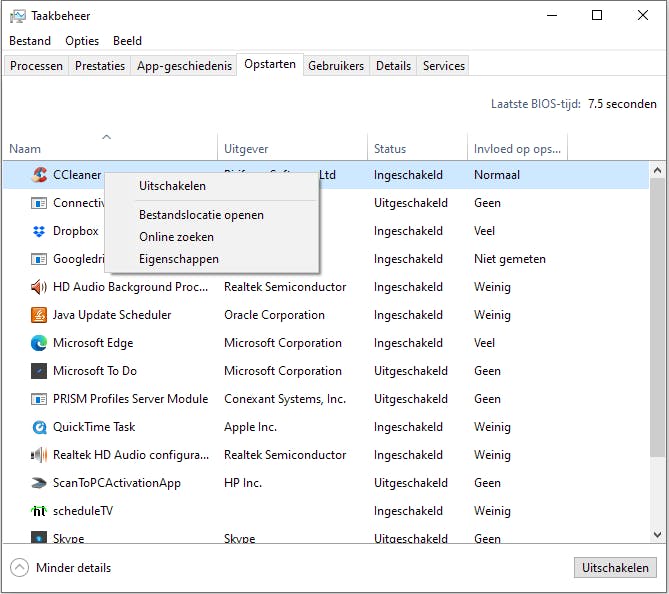
Task: Select the PRISM Profiles Server Module name
Action: [131, 399]
